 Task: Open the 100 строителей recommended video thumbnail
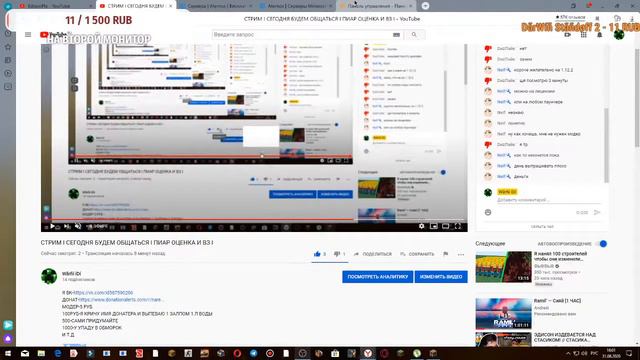click(503, 267)
